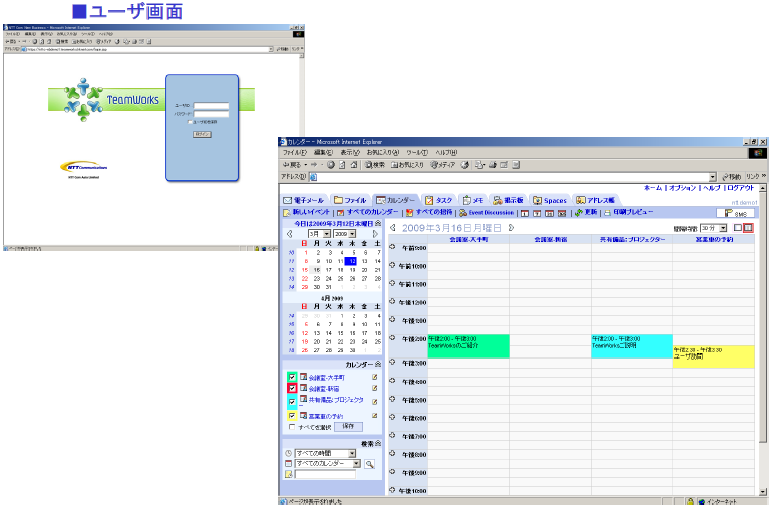Select the year view icon in calendar toolbar
The height and width of the screenshot is (507, 772).
562,214
